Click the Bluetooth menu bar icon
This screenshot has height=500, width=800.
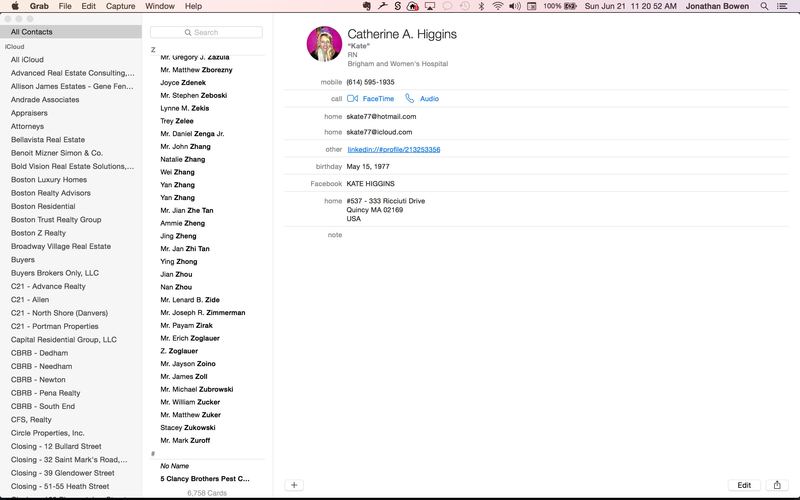pyautogui.click(x=479, y=6)
